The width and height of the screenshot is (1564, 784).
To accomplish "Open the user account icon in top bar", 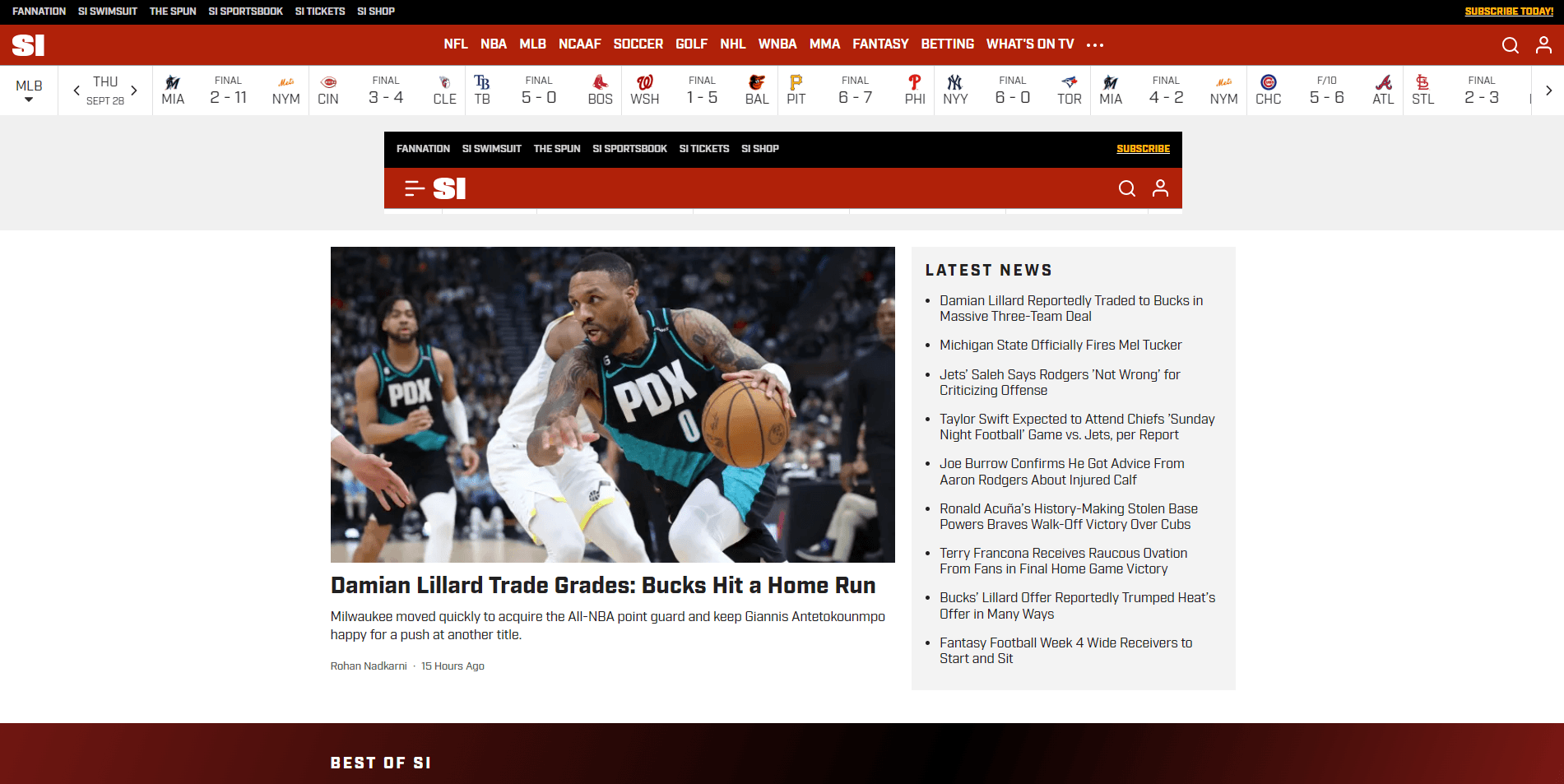I will 1543,45.
